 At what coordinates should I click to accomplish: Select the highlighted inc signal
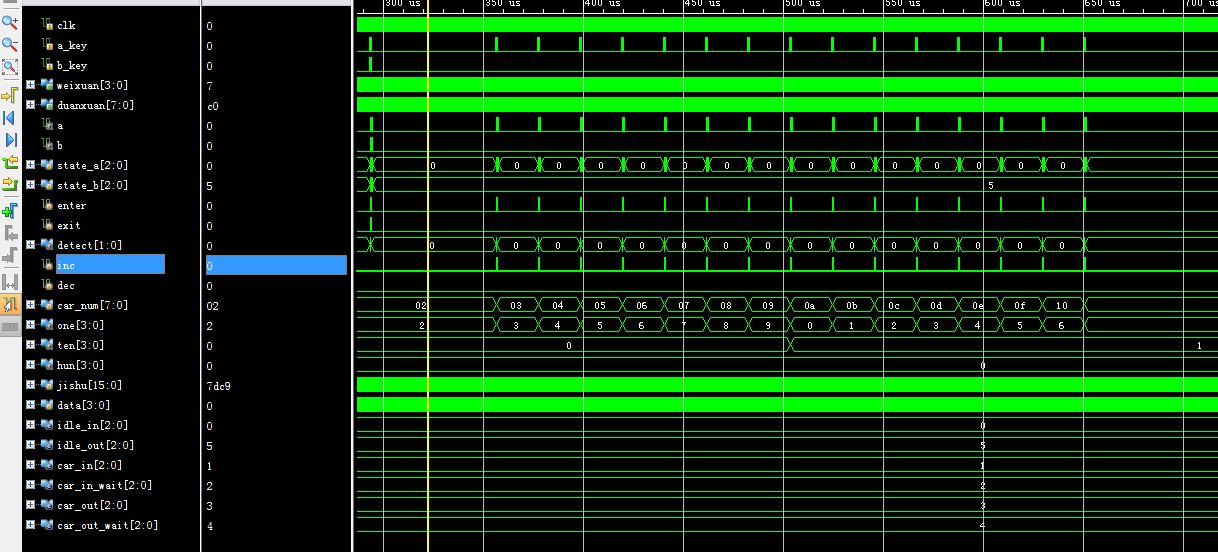66,265
